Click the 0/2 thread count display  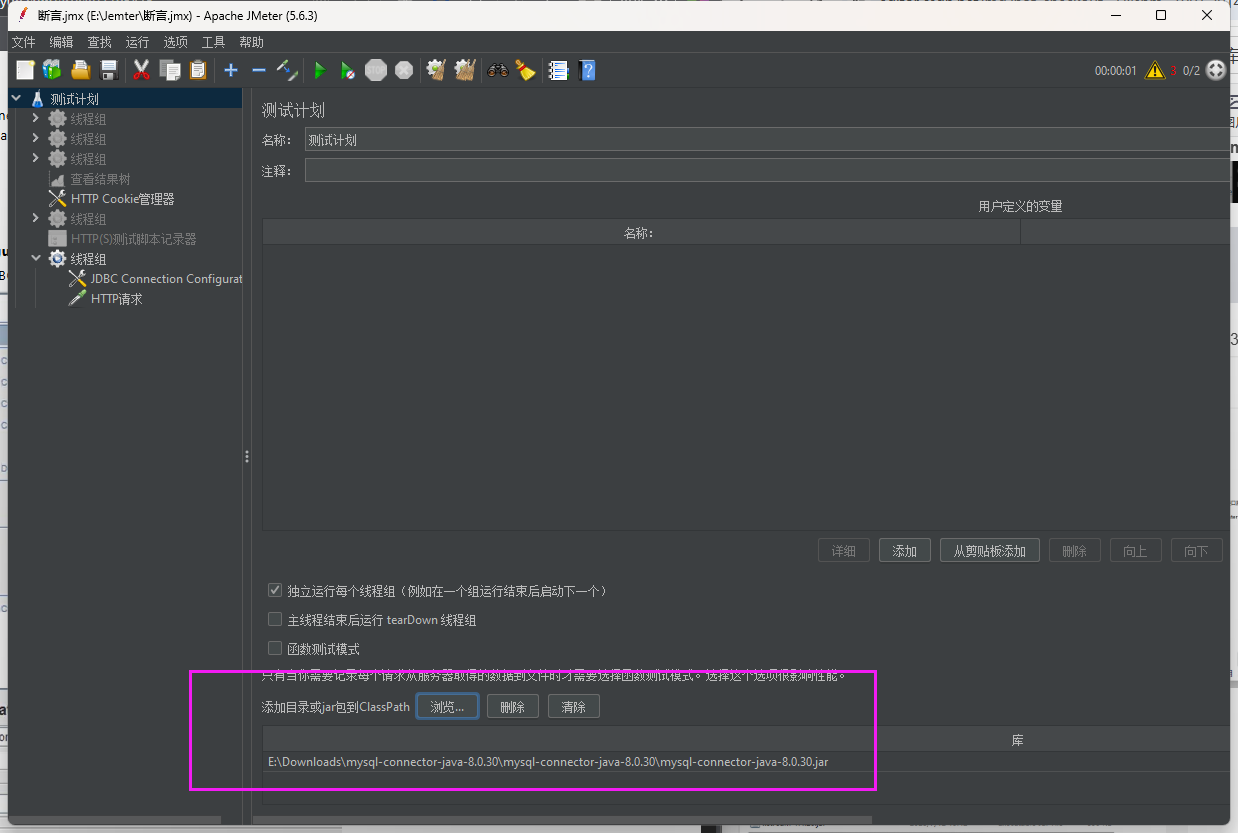tap(1191, 71)
